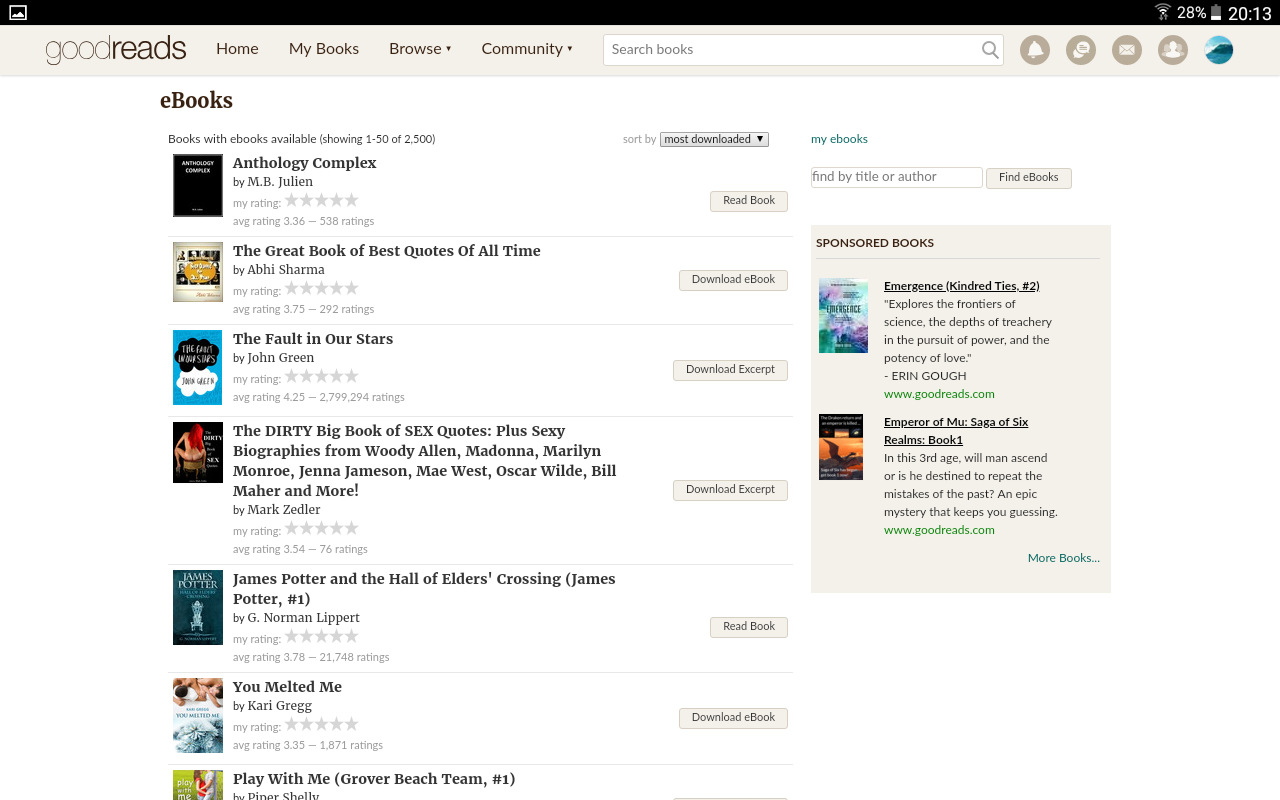Screen dimensions: 1280x800
Task: Click the You Melted Me cover thumbnail
Action: (x=198, y=715)
